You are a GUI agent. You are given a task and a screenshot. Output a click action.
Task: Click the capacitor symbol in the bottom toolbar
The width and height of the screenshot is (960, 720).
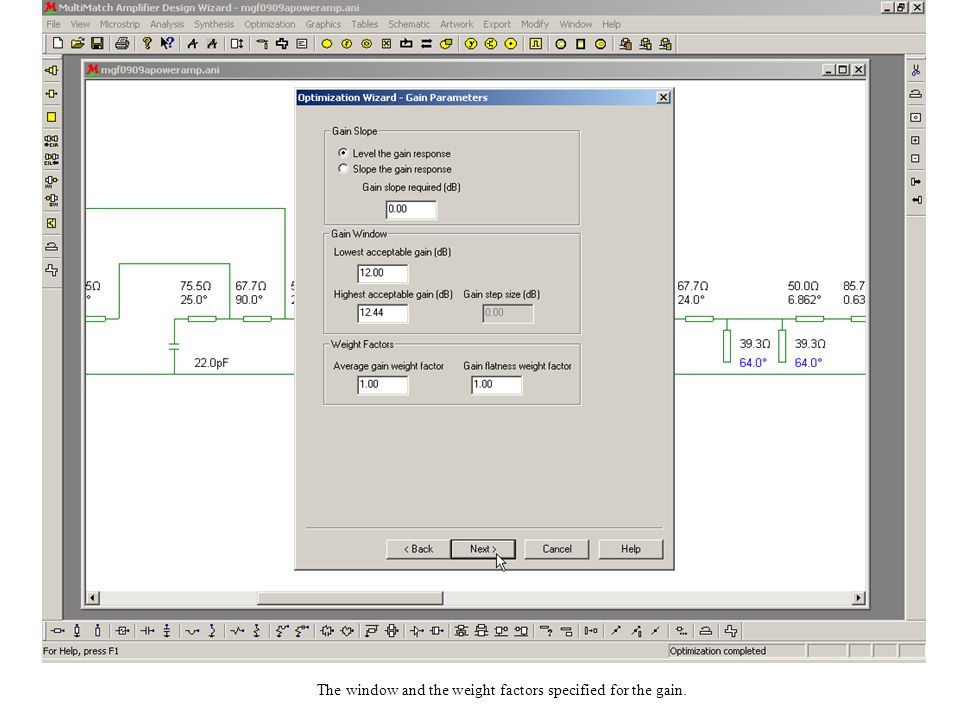click(x=147, y=631)
